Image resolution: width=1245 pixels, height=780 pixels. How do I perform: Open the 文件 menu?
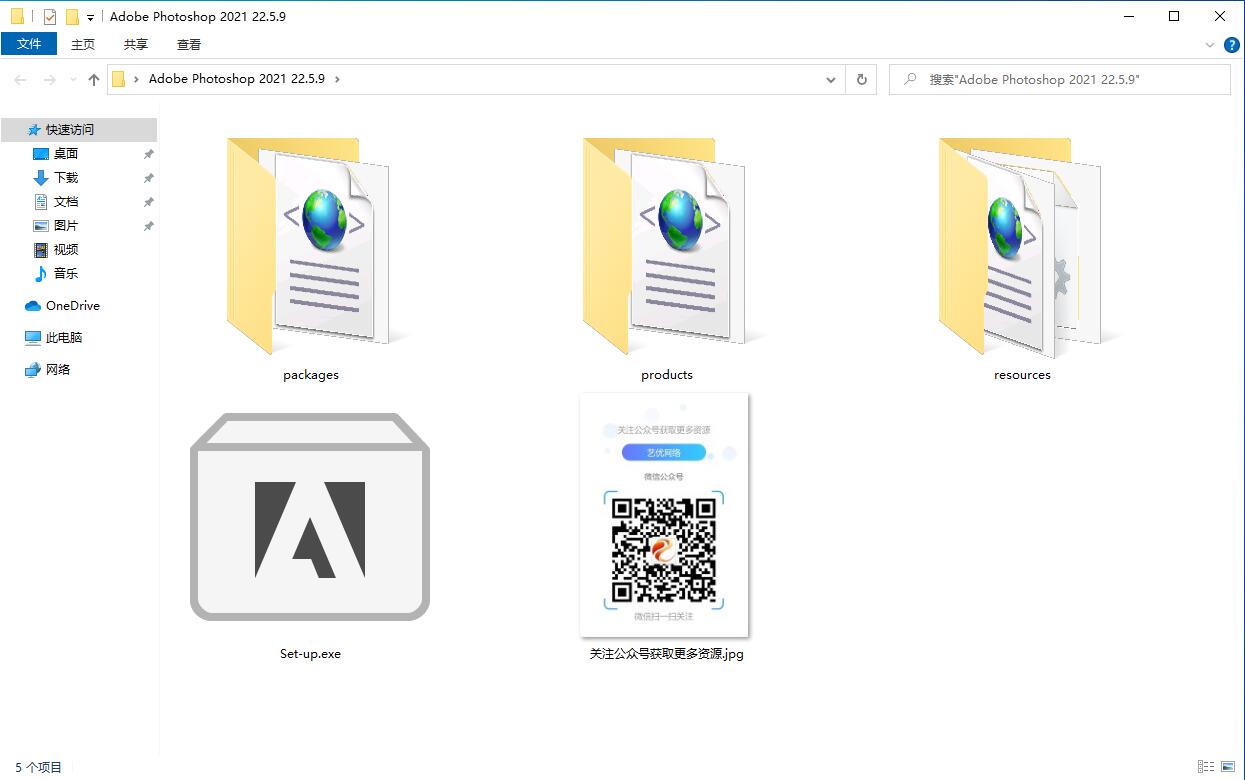click(x=29, y=44)
